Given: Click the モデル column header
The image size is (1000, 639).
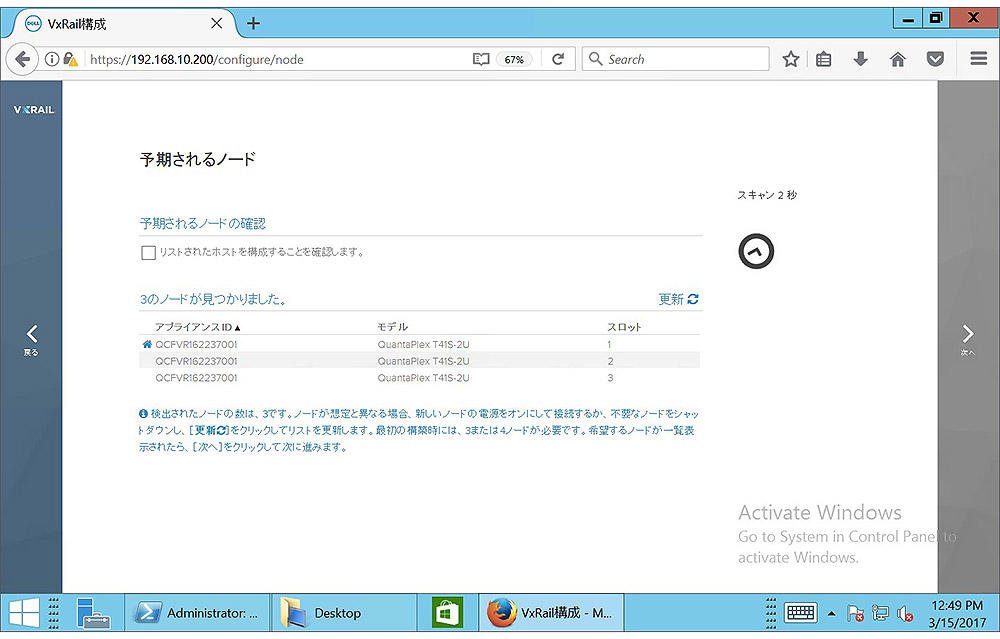Looking at the screenshot, I should 392,327.
